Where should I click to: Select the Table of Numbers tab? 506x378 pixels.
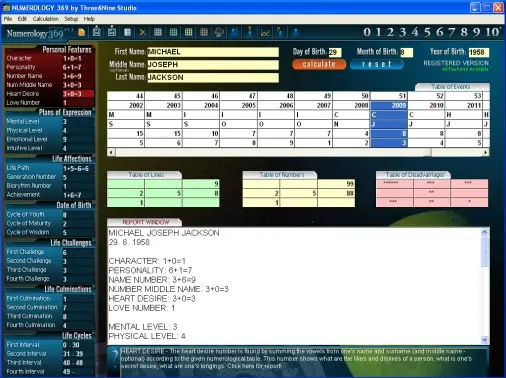[x=280, y=175]
